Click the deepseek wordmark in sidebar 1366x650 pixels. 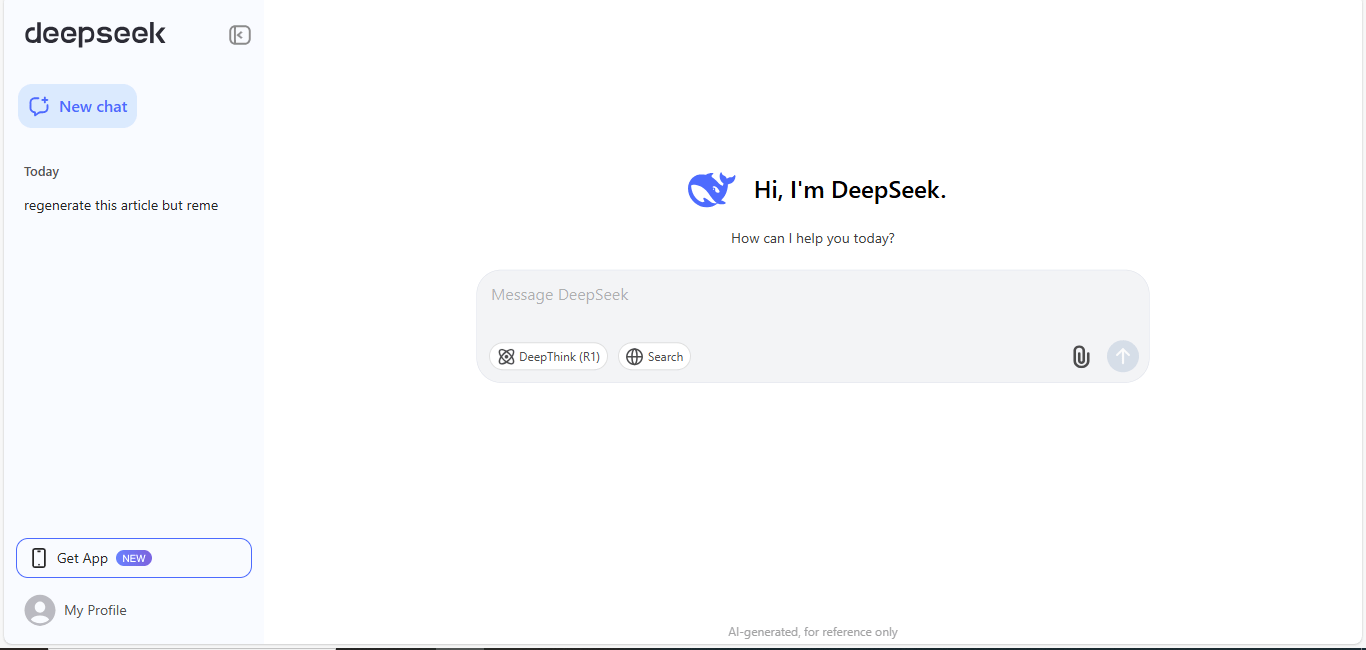point(95,35)
